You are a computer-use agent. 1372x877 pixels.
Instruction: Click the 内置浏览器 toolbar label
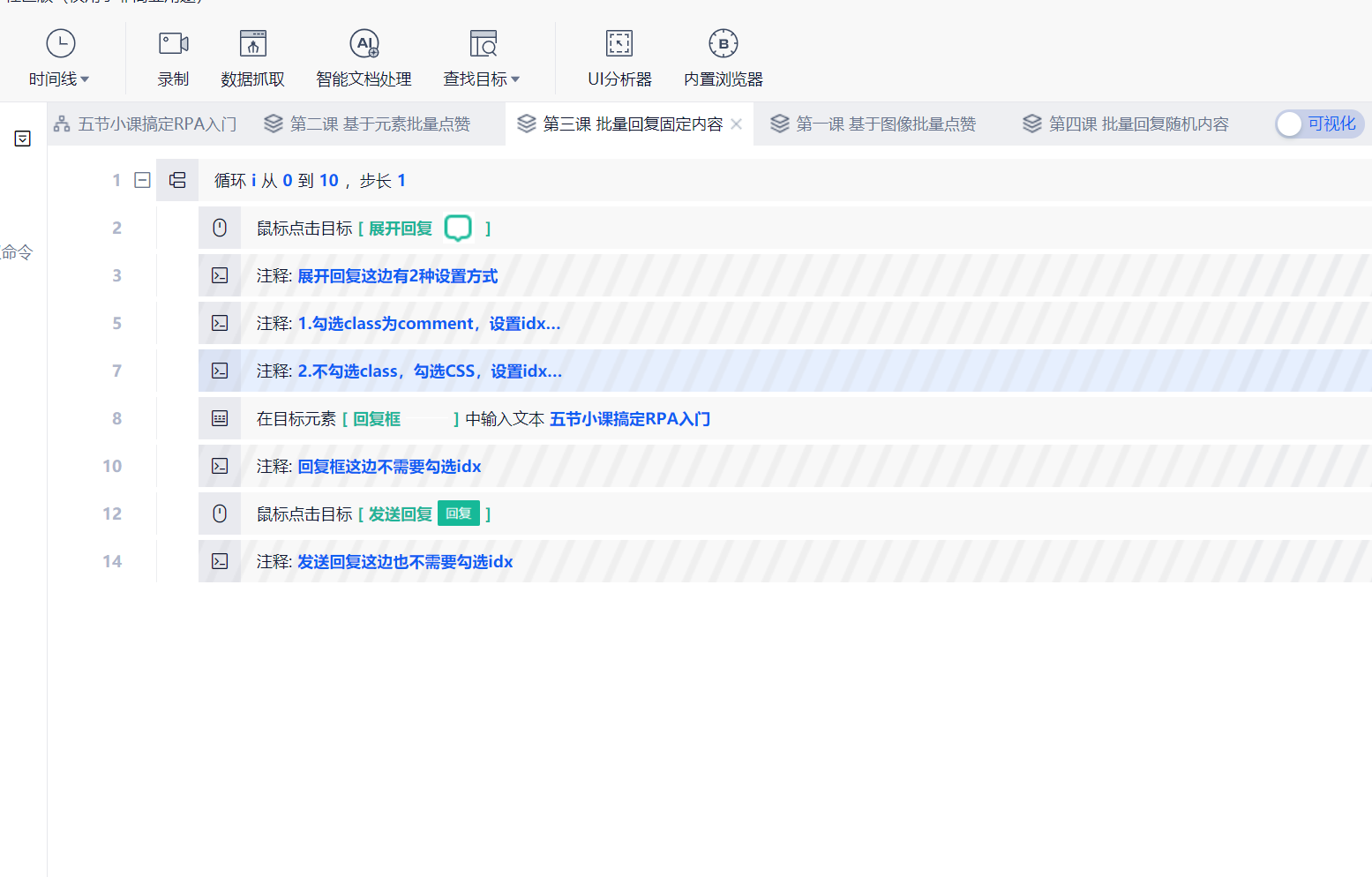pos(723,79)
